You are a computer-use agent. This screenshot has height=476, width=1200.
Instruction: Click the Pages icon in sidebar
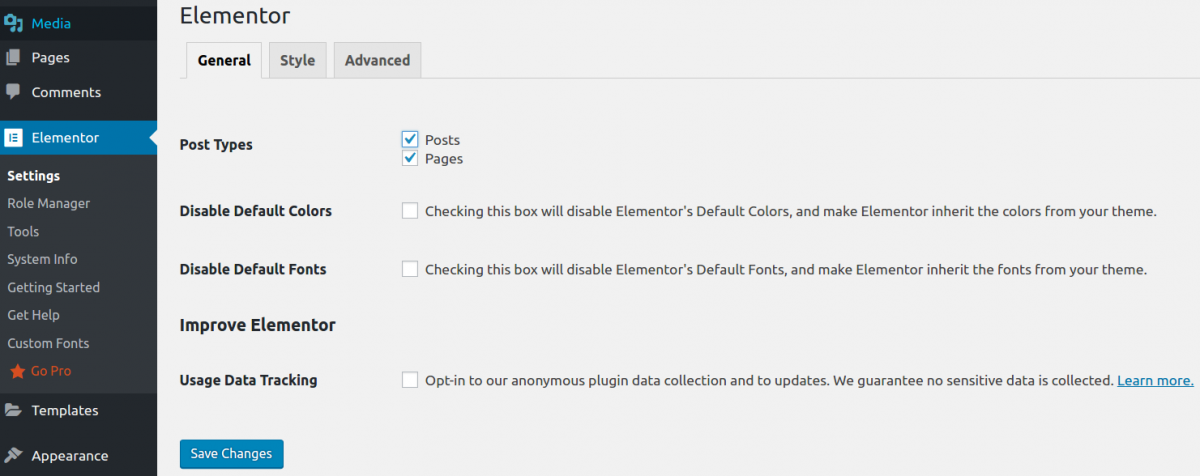click(x=13, y=58)
